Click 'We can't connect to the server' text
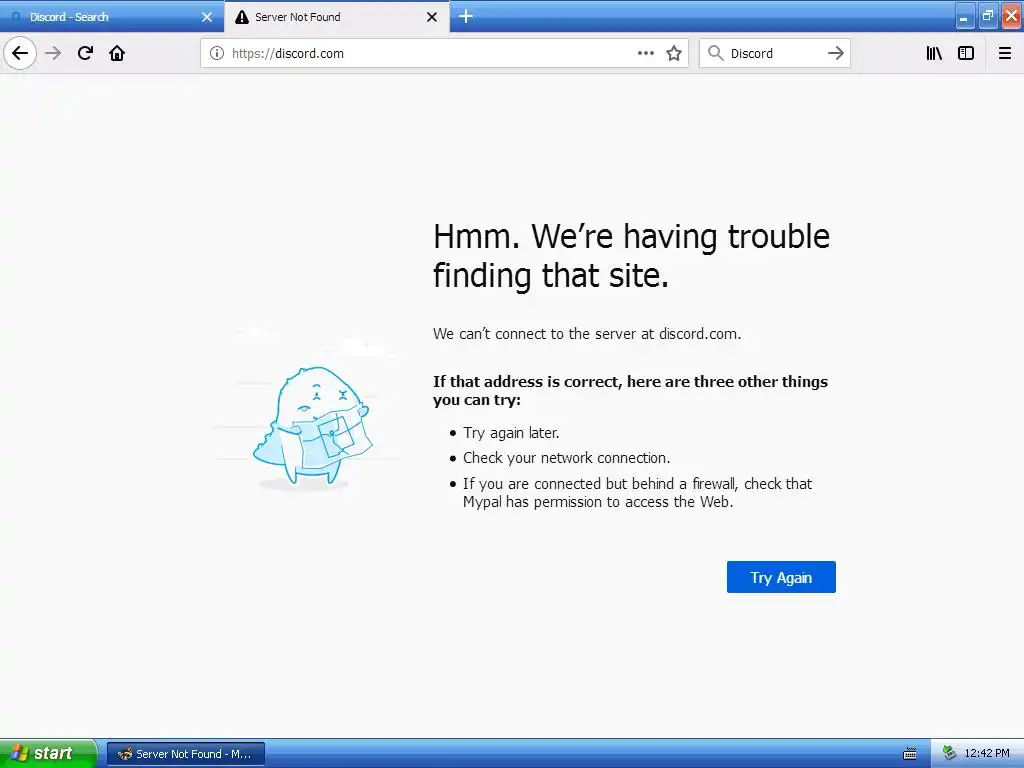The height and width of the screenshot is (768, 1024). tap(587, 334)
